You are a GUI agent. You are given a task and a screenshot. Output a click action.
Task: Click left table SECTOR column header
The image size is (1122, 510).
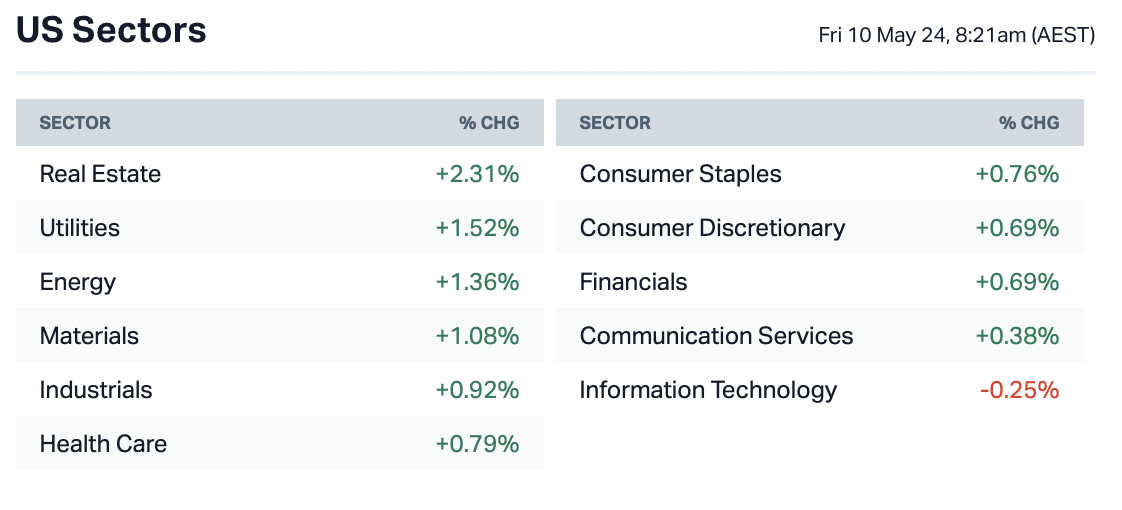75,123
